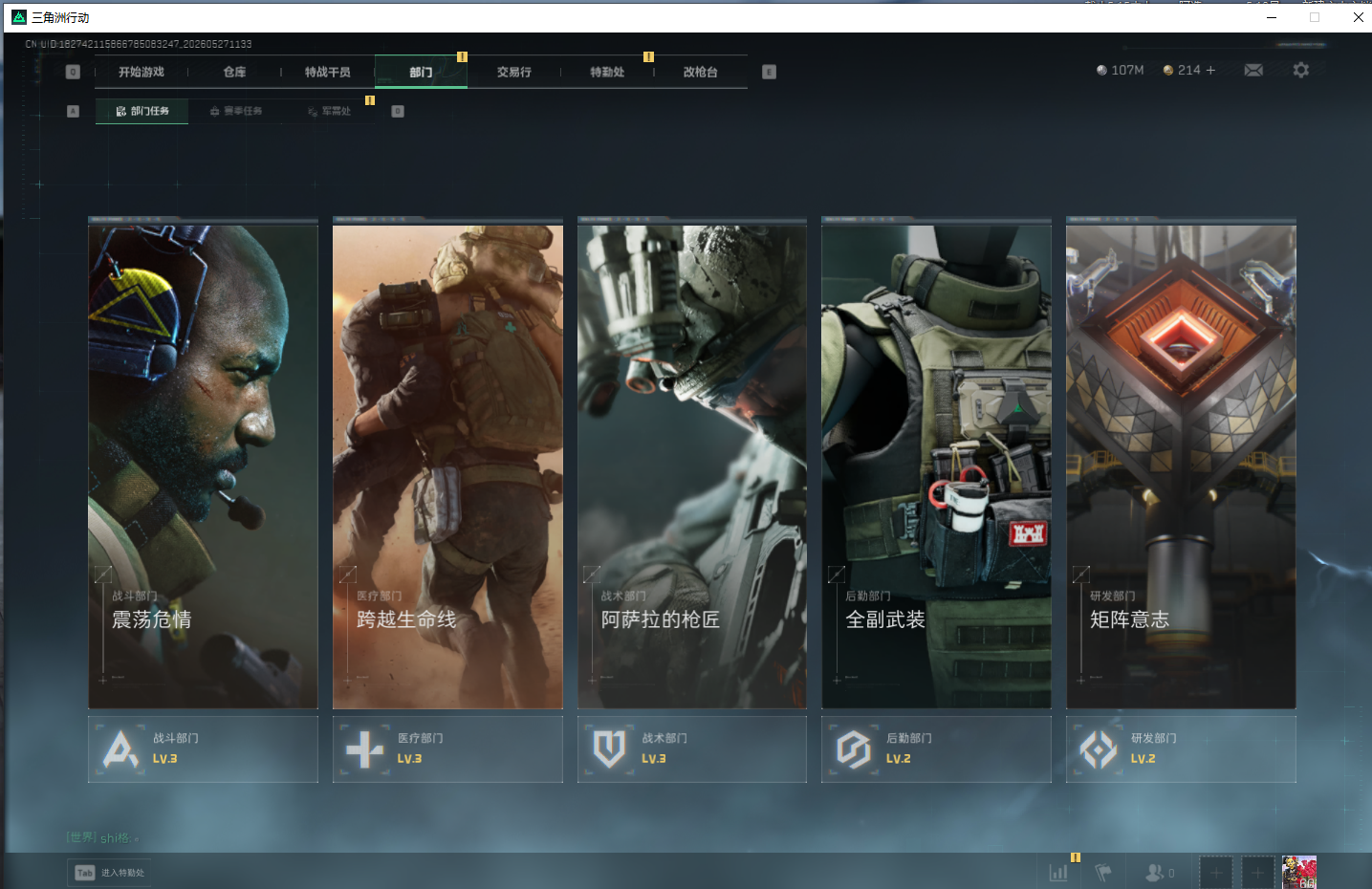1372x889 pixels.
Task: Select the 军需处 sub-tab
Action: pyautogui.click(x=329, y=111)
